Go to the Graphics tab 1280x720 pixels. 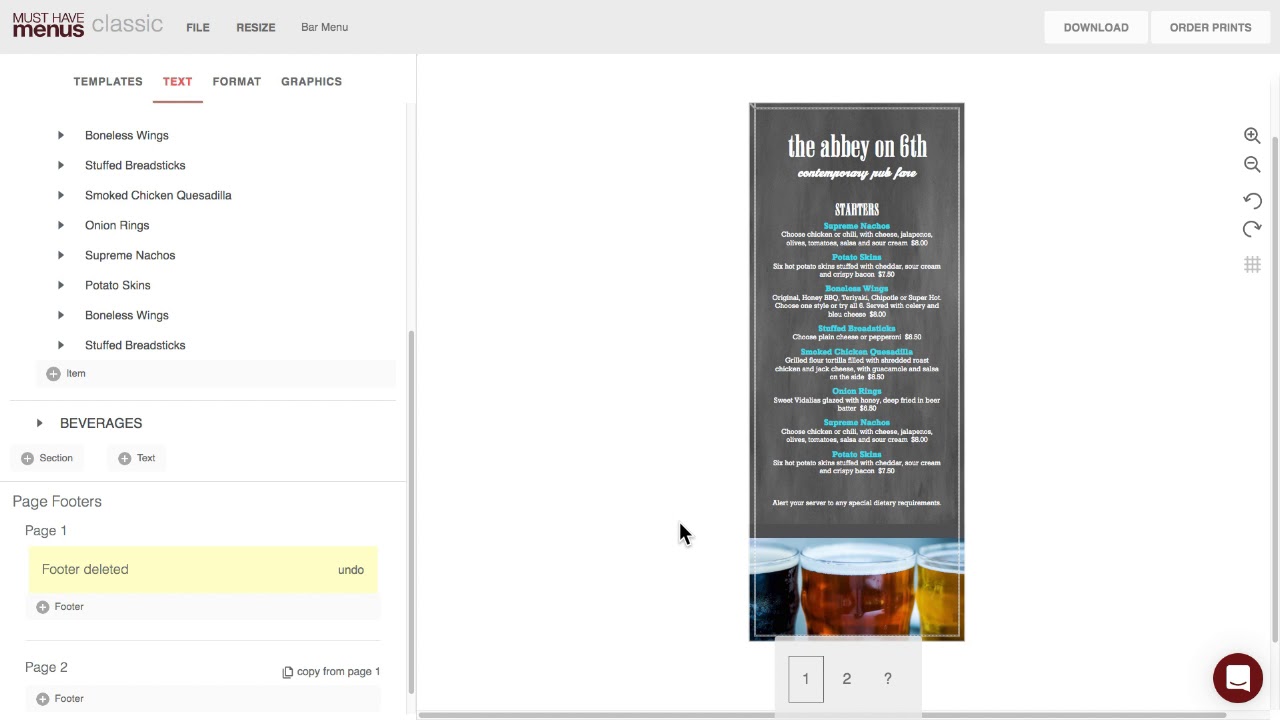click(x=311, y=82)
